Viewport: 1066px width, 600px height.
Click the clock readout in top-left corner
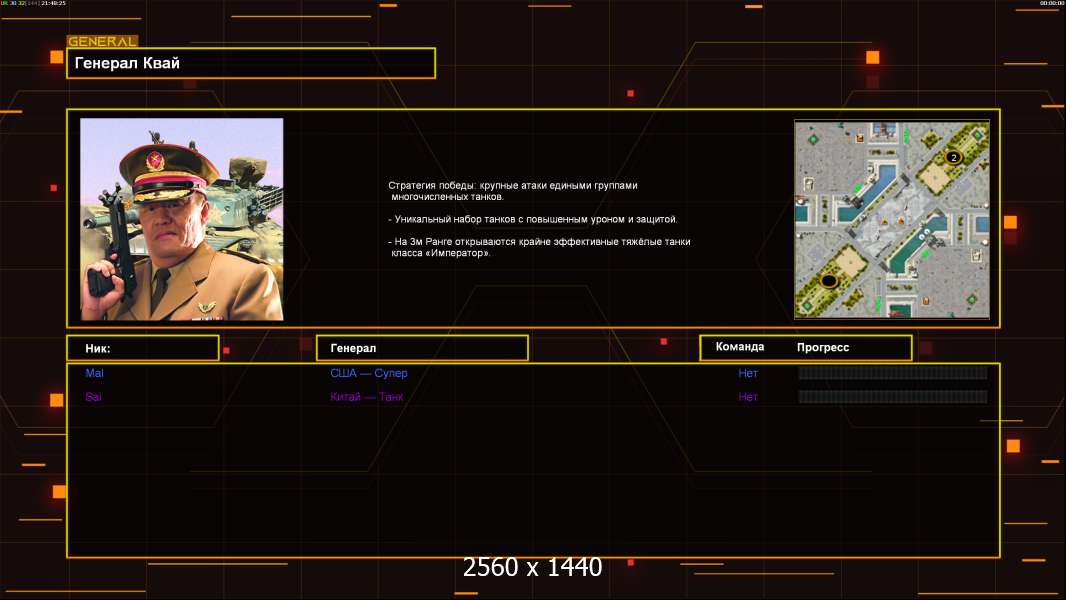click(51, 4)
